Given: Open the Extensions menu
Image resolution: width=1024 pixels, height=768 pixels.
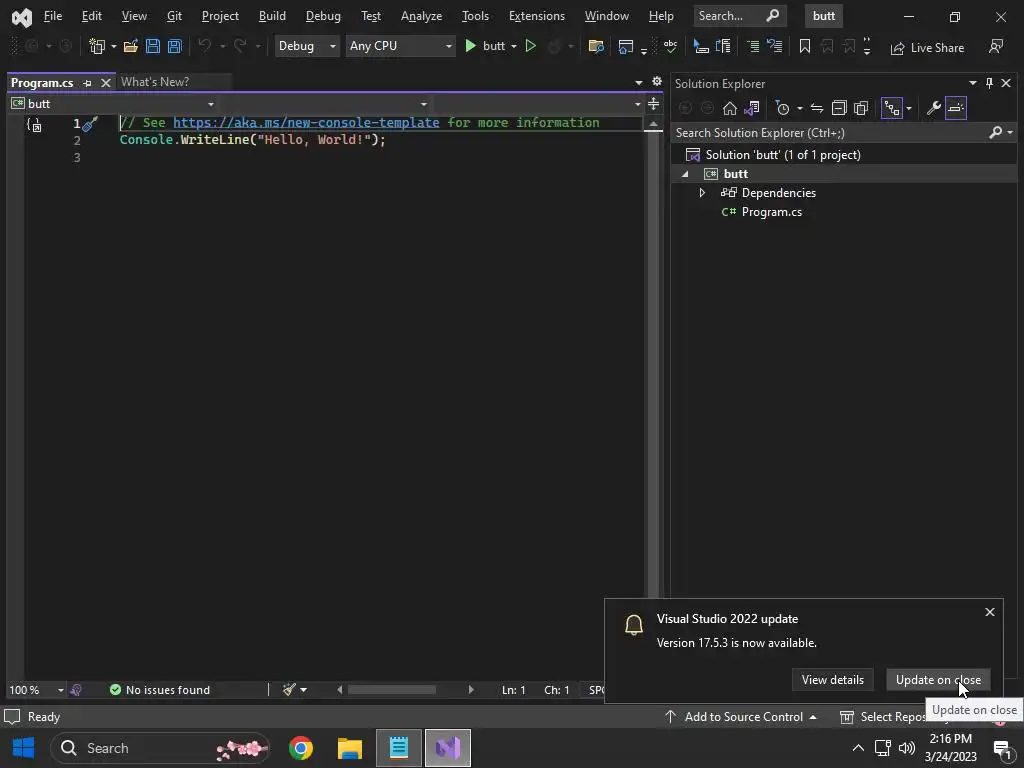Looking at the screenshot, I should pyautogui.click(x=537, y=16).
